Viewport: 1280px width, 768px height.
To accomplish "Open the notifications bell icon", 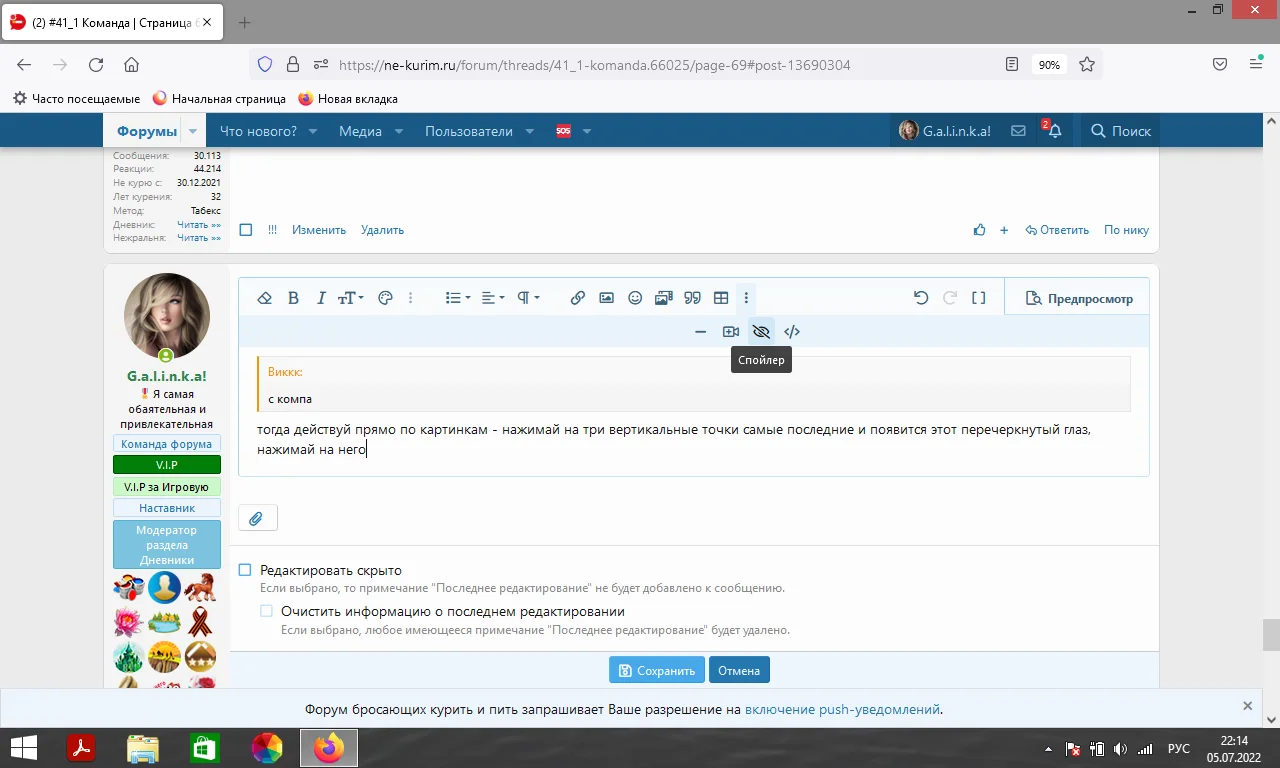I will (1054, 131).
